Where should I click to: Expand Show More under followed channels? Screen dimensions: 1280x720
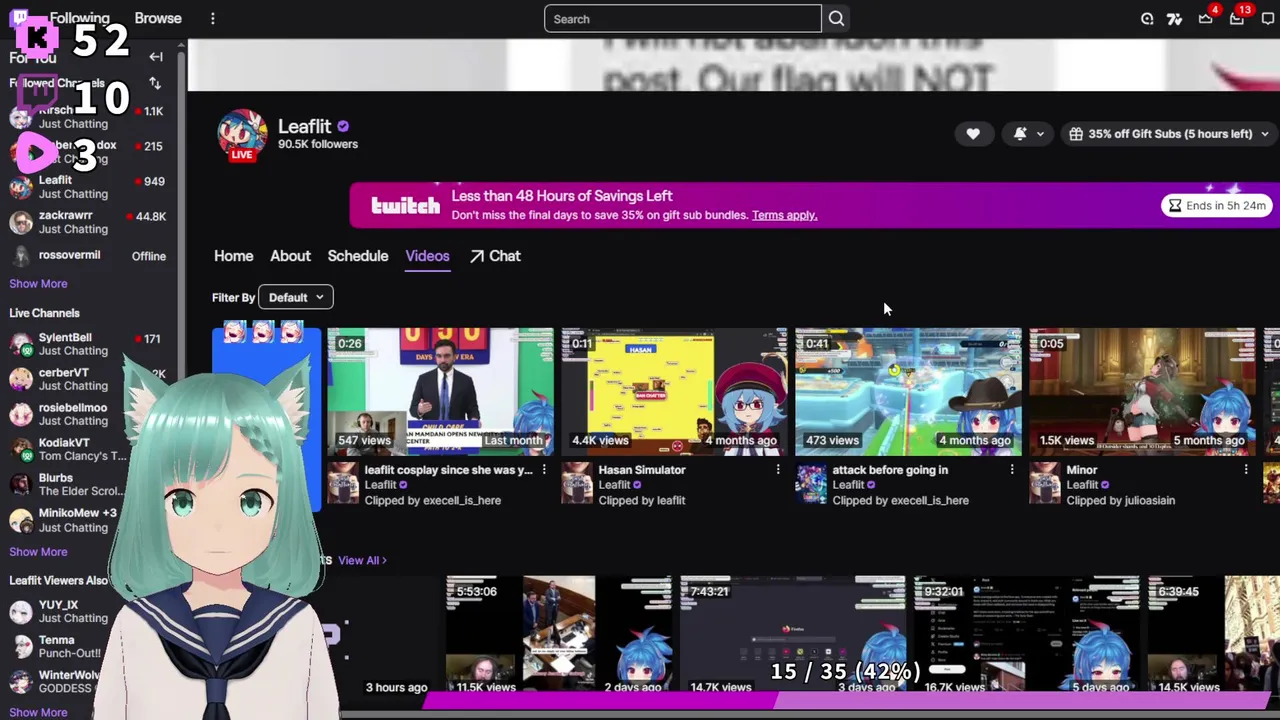38,284
